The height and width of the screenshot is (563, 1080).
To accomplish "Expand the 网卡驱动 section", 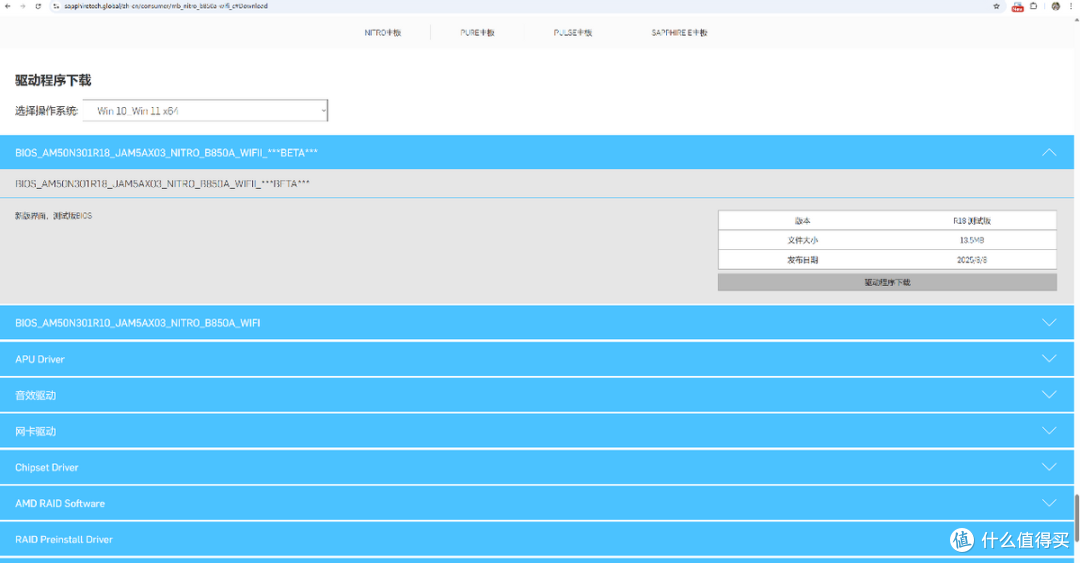I will [x=537, y=431].
